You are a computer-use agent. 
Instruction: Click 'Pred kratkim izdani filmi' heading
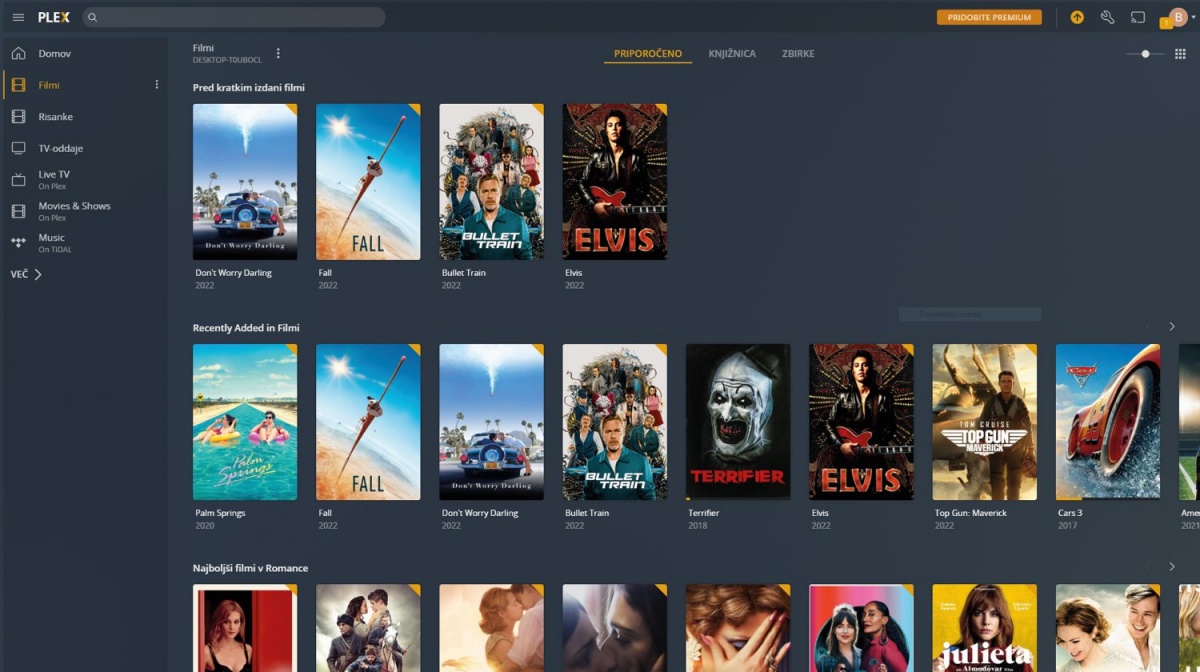[x=249, y=88]
